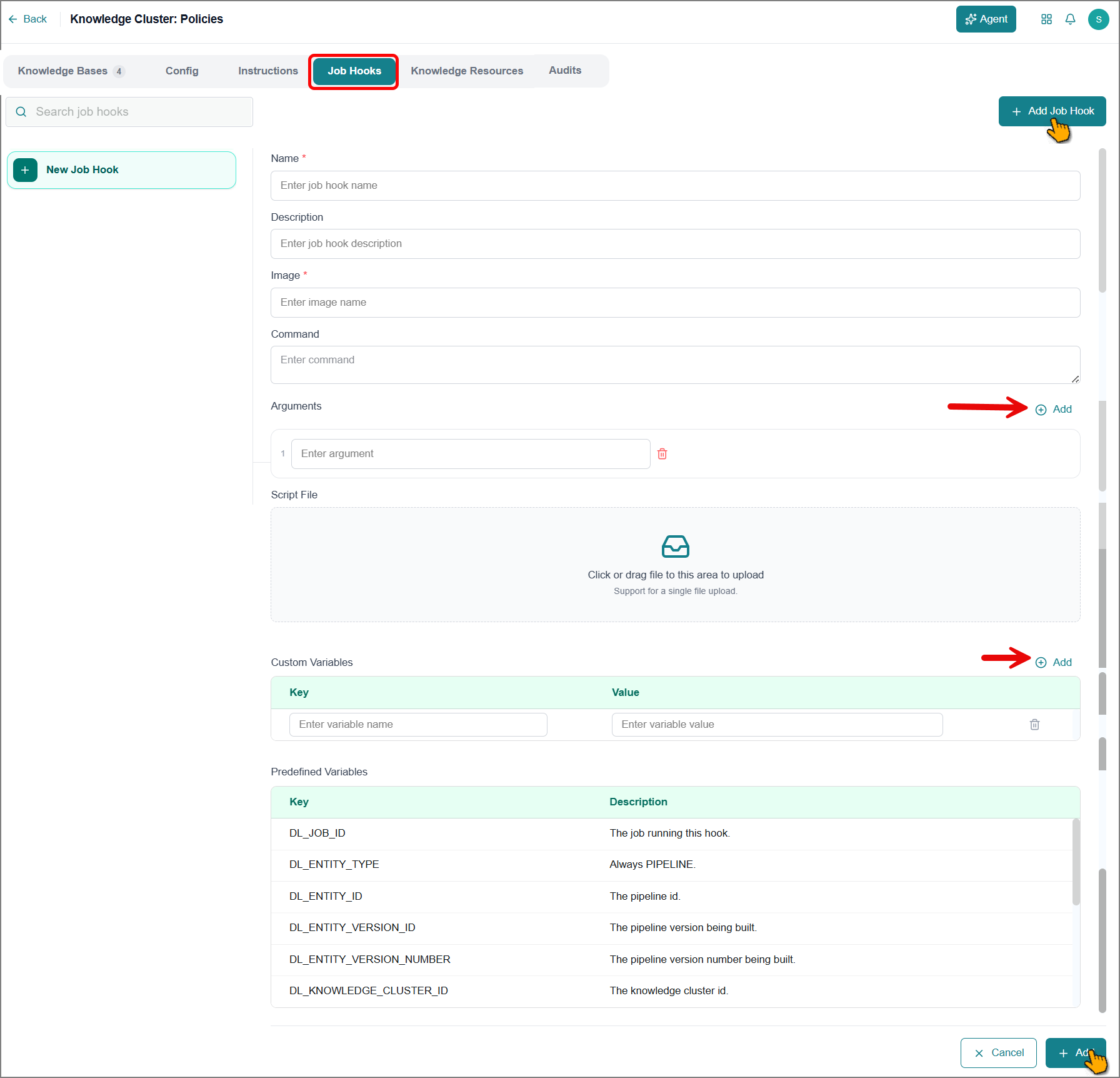Screen dimensions: 1120x1078
Task: Open the Instructions tab
Action: click(267, 71)
